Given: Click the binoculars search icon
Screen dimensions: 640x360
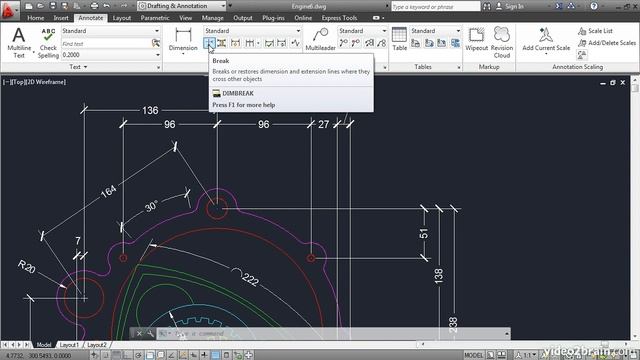Looking at the screenshot, I should 487,6.
